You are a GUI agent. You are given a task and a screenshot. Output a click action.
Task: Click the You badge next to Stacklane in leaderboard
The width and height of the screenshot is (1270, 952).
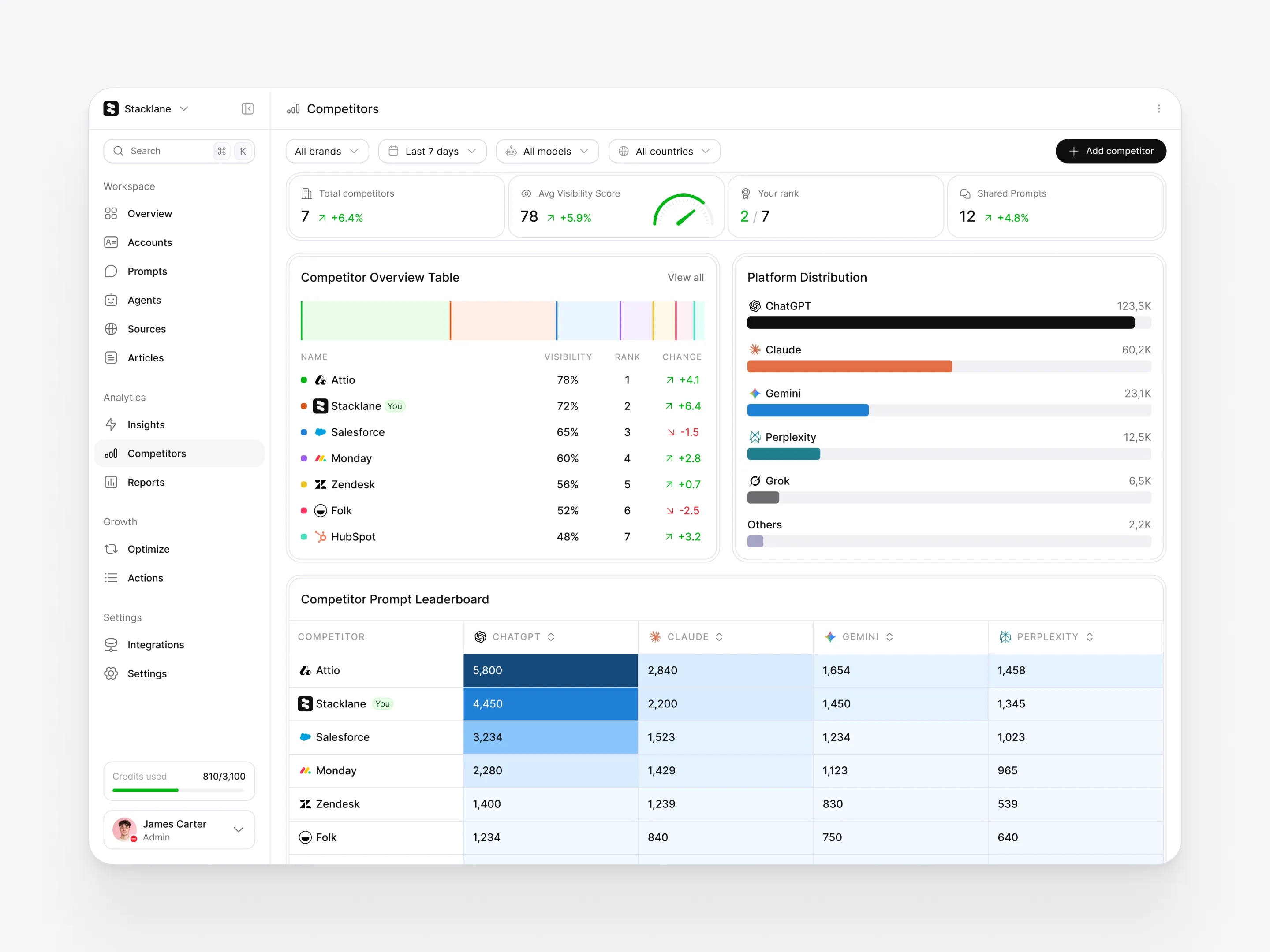point(382,704)
